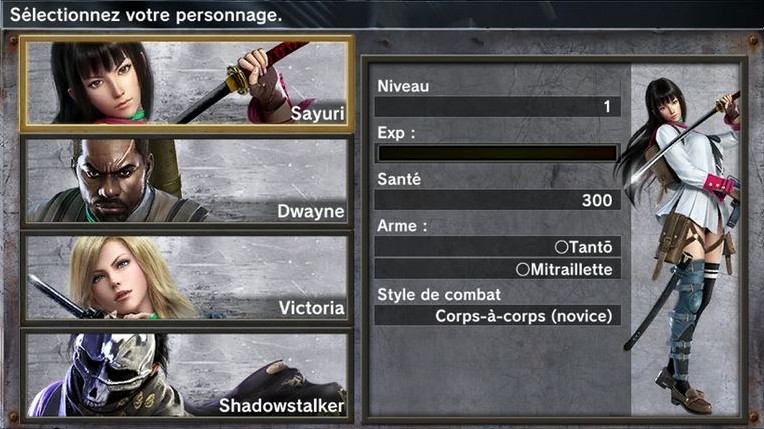The height and width of the screenshot is (429, 764).
Task: Click the Corps-à-corps (novice) combat style field
Action: pos(497,316)
